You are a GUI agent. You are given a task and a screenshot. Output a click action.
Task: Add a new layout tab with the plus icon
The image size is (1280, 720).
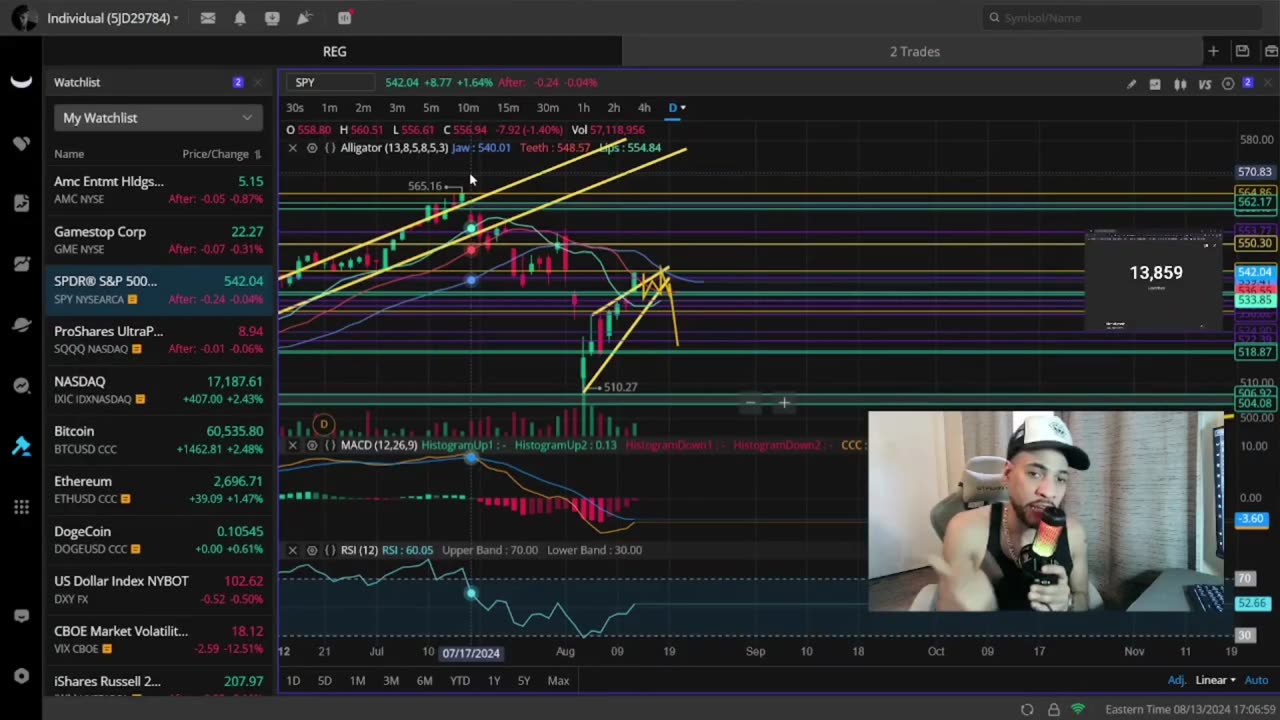1213,51
